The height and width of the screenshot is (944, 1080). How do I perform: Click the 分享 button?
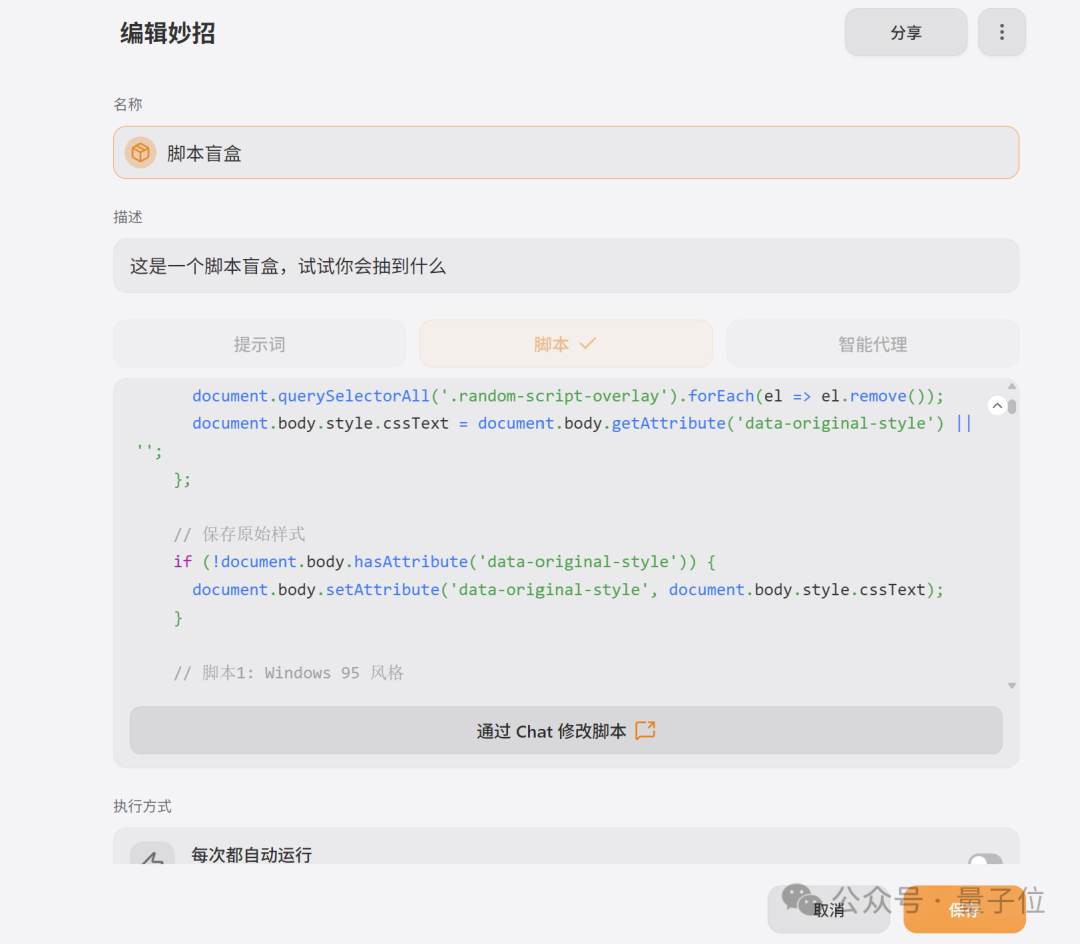[906, 32]
